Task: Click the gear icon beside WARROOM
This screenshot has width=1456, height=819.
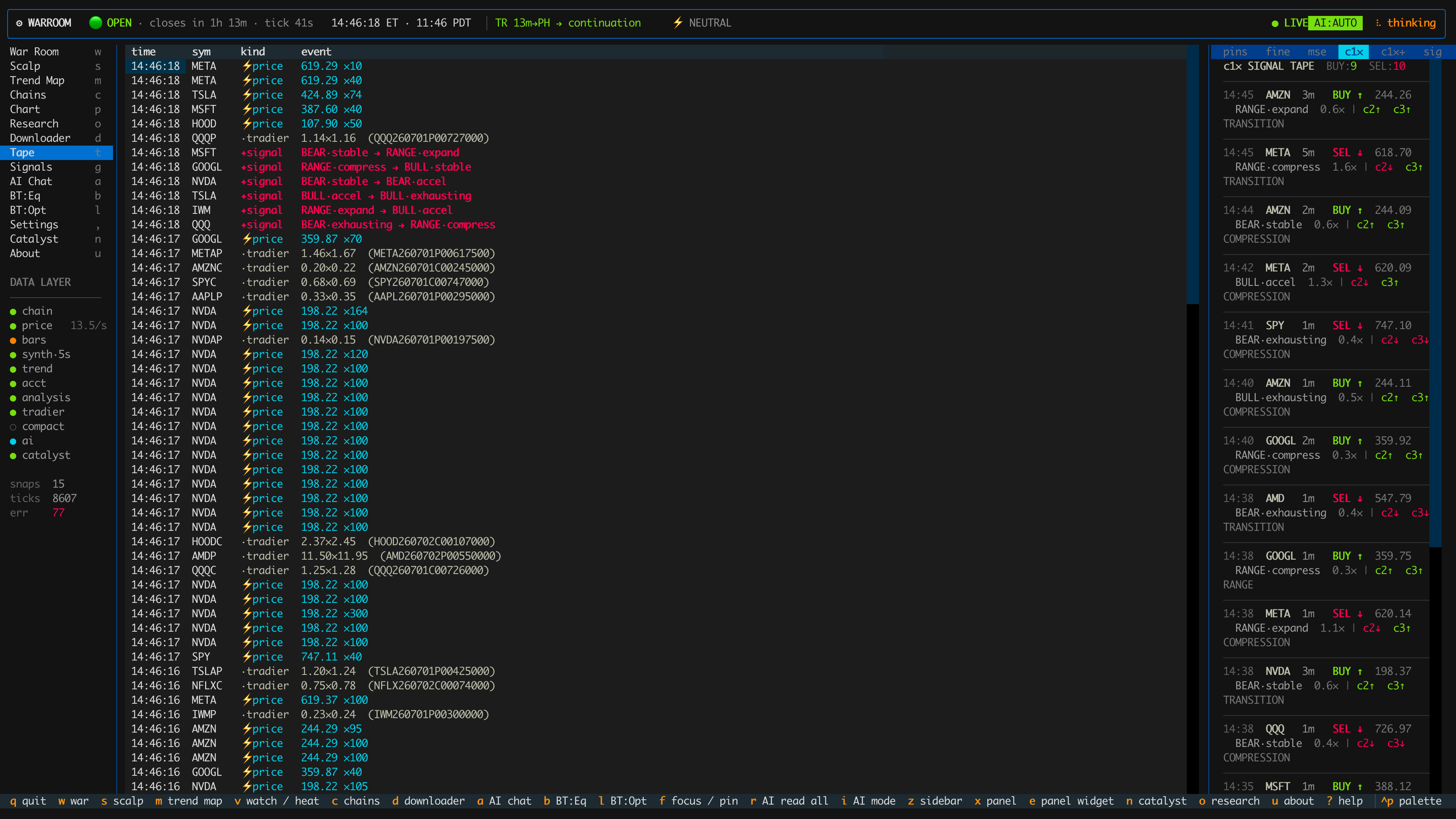Action: tap(19, 23)
